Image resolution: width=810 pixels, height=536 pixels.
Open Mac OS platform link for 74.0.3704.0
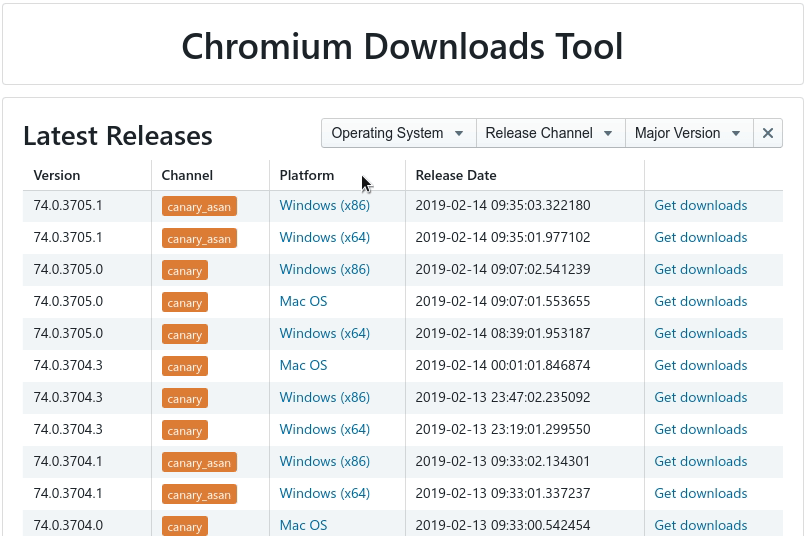[x=303, y=526]
